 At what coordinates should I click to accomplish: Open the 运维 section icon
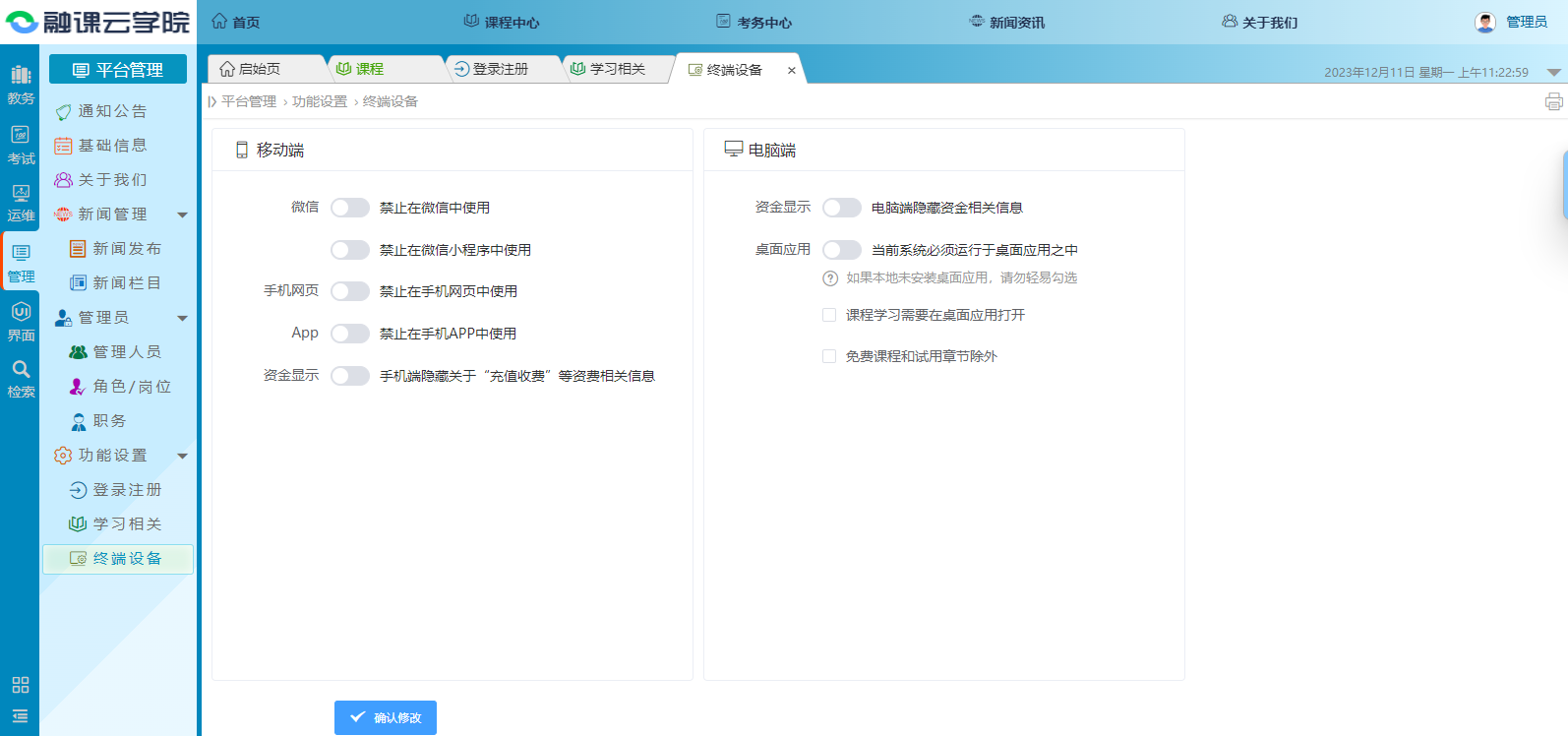tap(21, 202)
